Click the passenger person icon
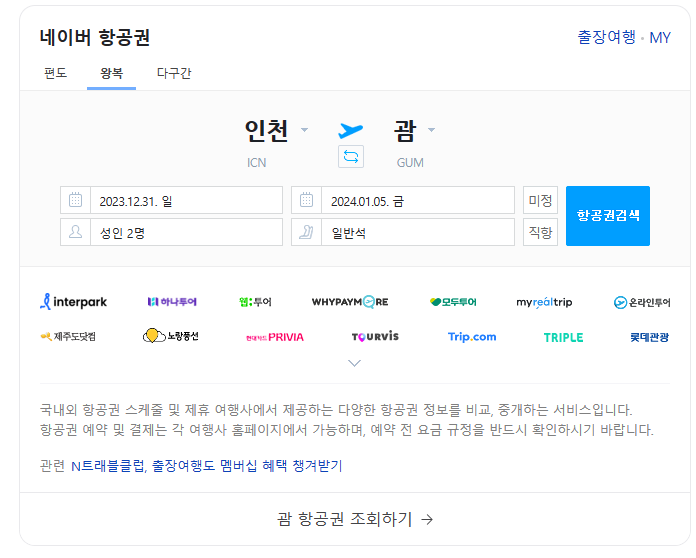The width and height of the screenshot is (696, 558). pyautogui.click(x=75, y=232)
